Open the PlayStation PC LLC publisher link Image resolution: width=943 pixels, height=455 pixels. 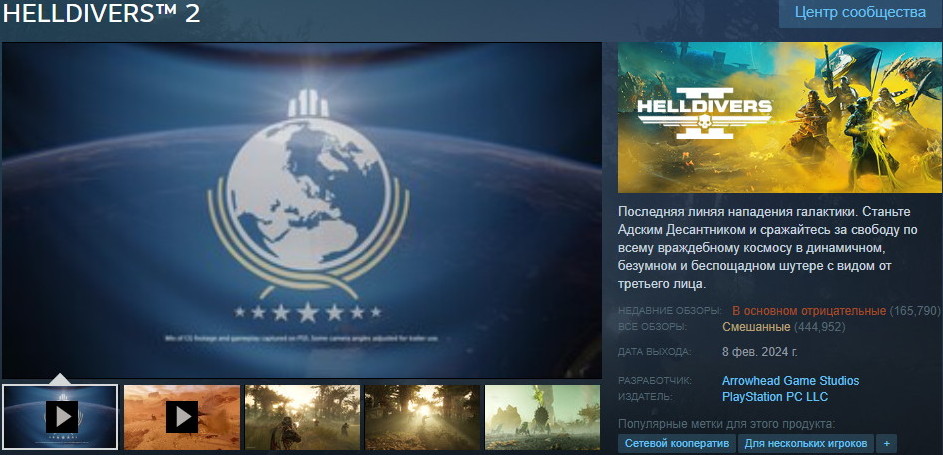point(775,397)
